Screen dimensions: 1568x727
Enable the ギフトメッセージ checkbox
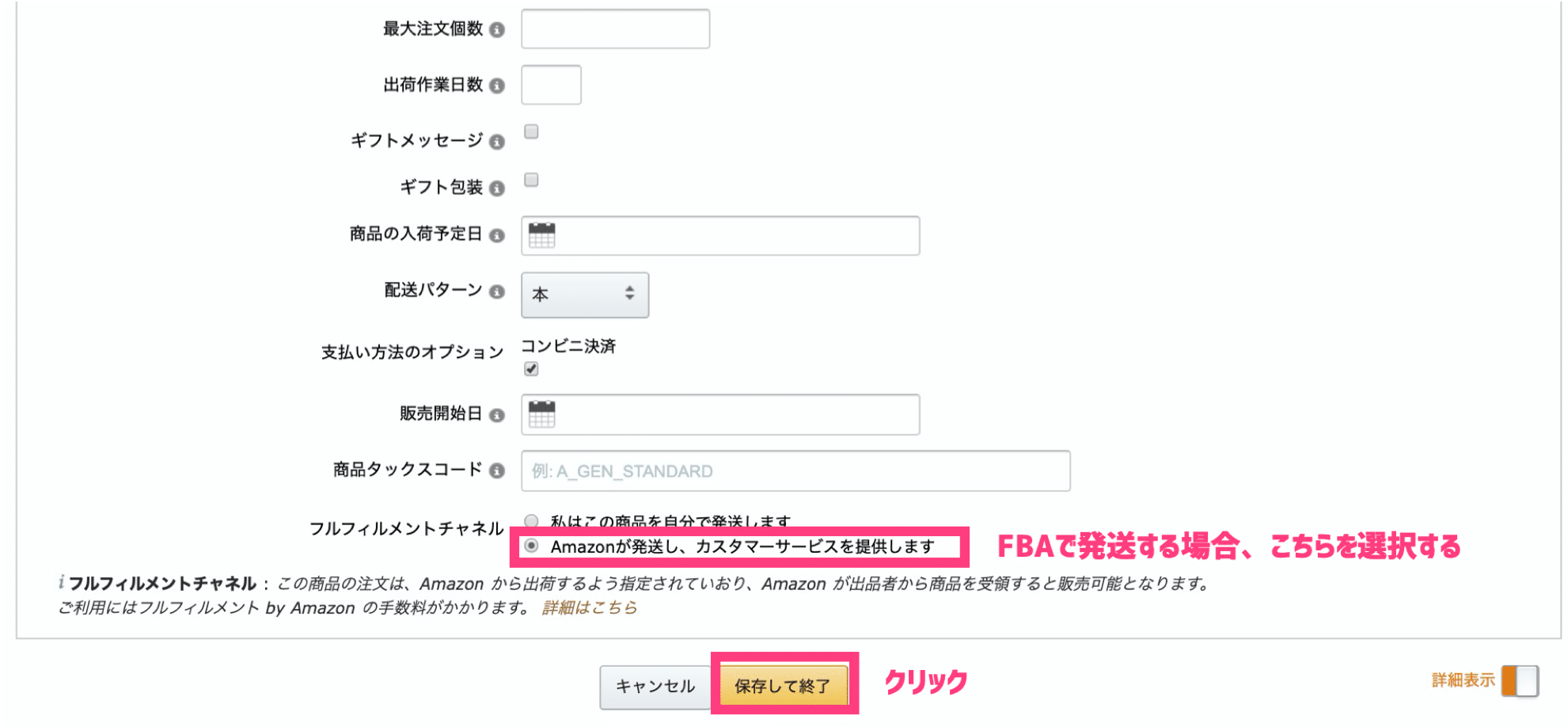point(532,131)
